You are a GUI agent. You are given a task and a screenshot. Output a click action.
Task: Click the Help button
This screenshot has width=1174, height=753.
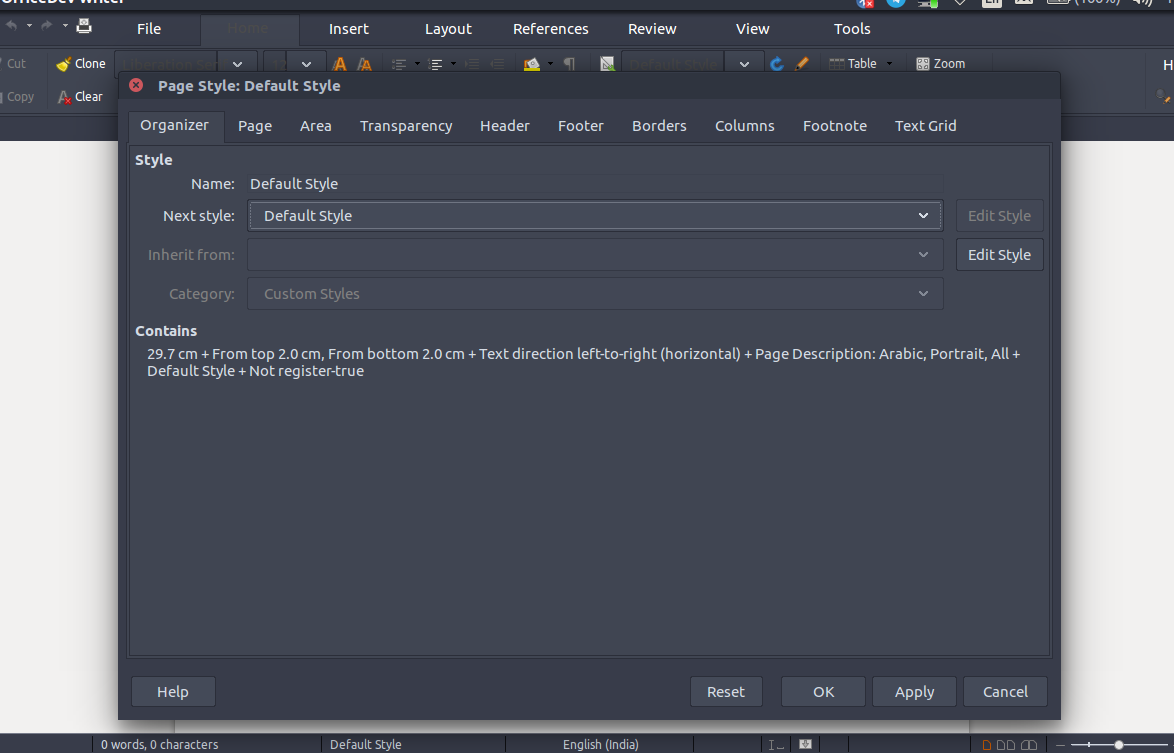(x=173, y=692)
